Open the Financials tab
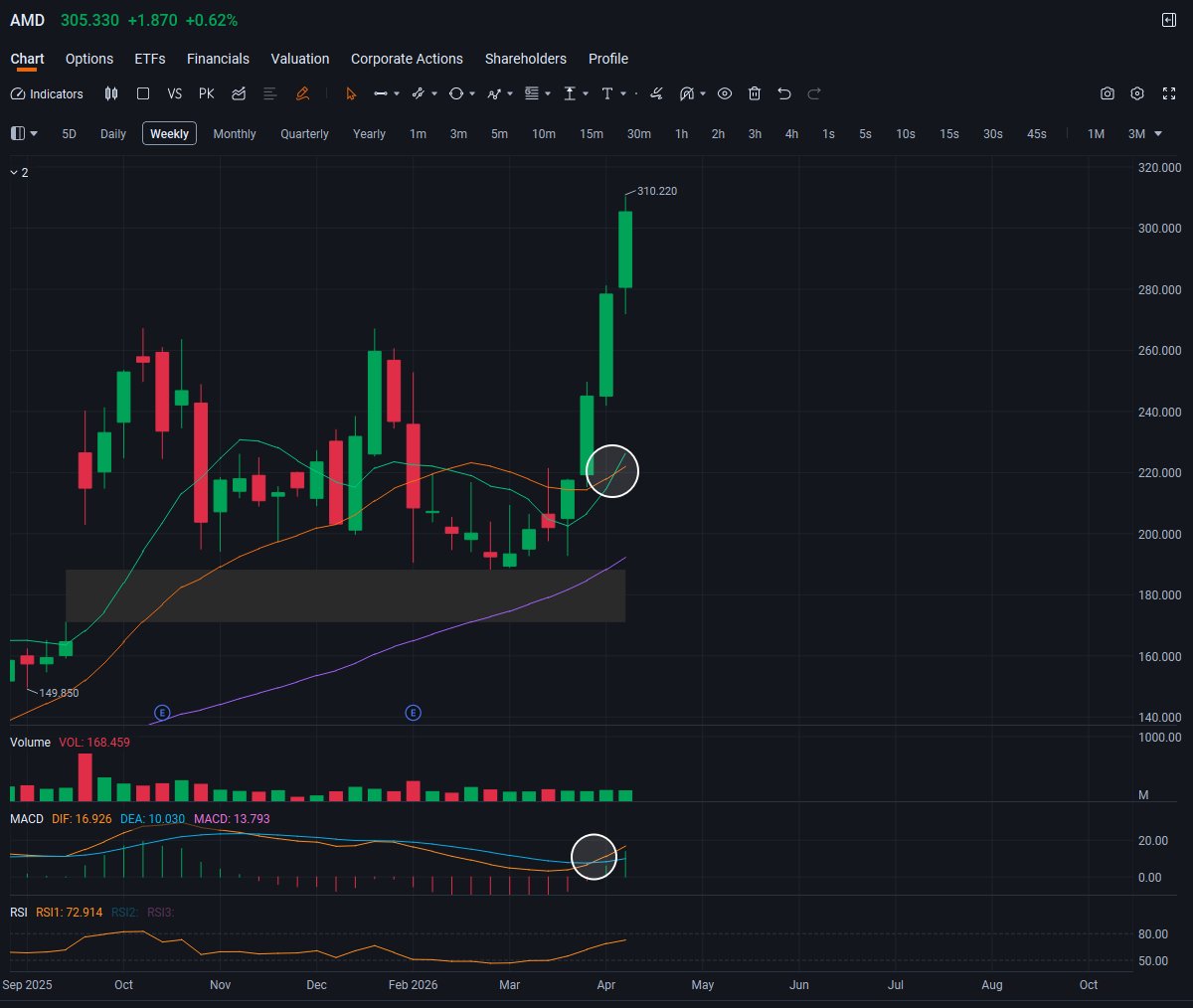Viewport: 1193px width, 1008px height. point(218,59)
